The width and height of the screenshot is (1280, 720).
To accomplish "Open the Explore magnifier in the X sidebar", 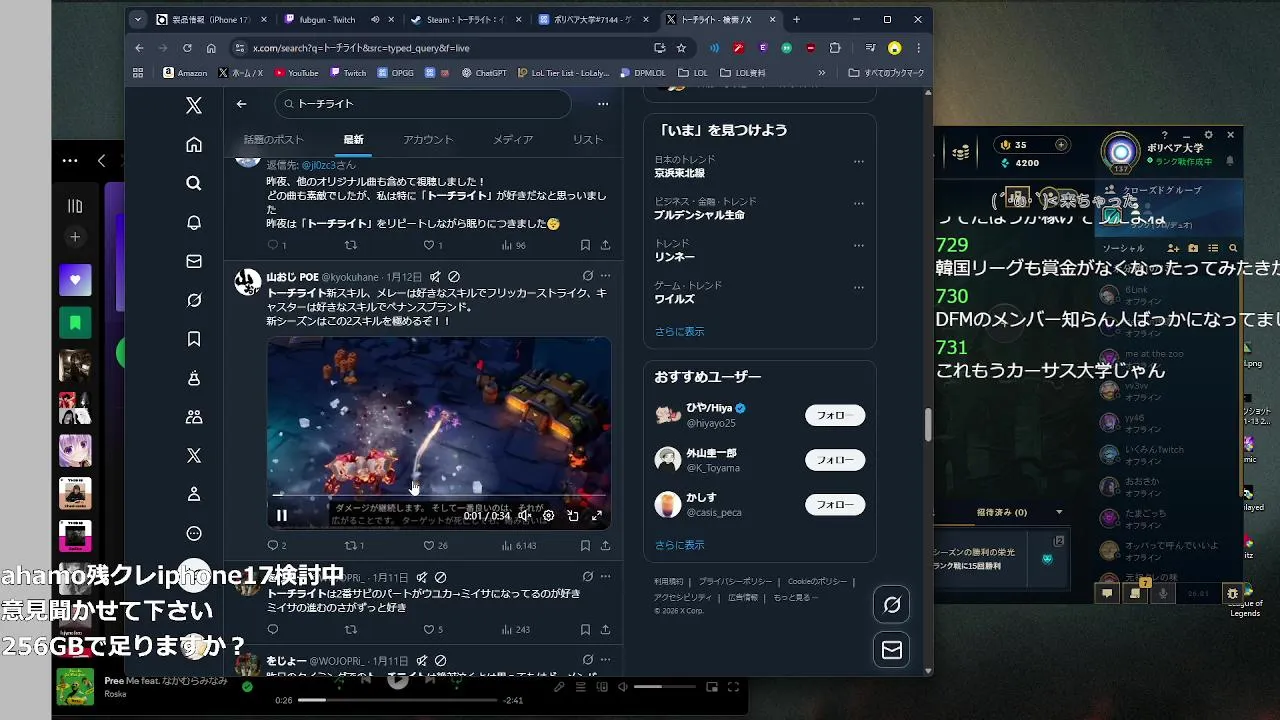I will (194, 183).
